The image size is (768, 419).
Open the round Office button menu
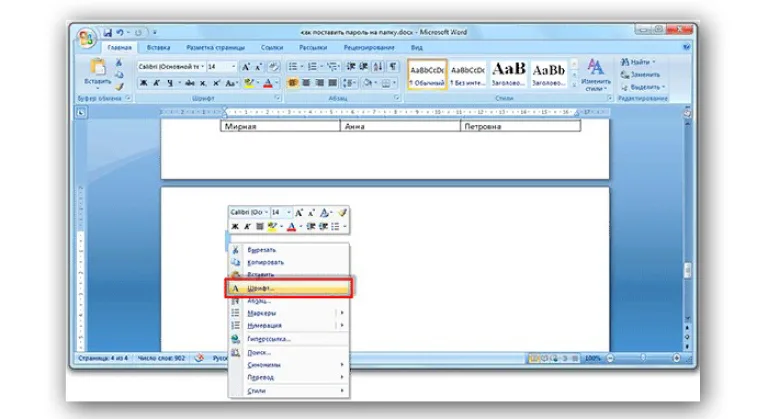pos(86,38)
